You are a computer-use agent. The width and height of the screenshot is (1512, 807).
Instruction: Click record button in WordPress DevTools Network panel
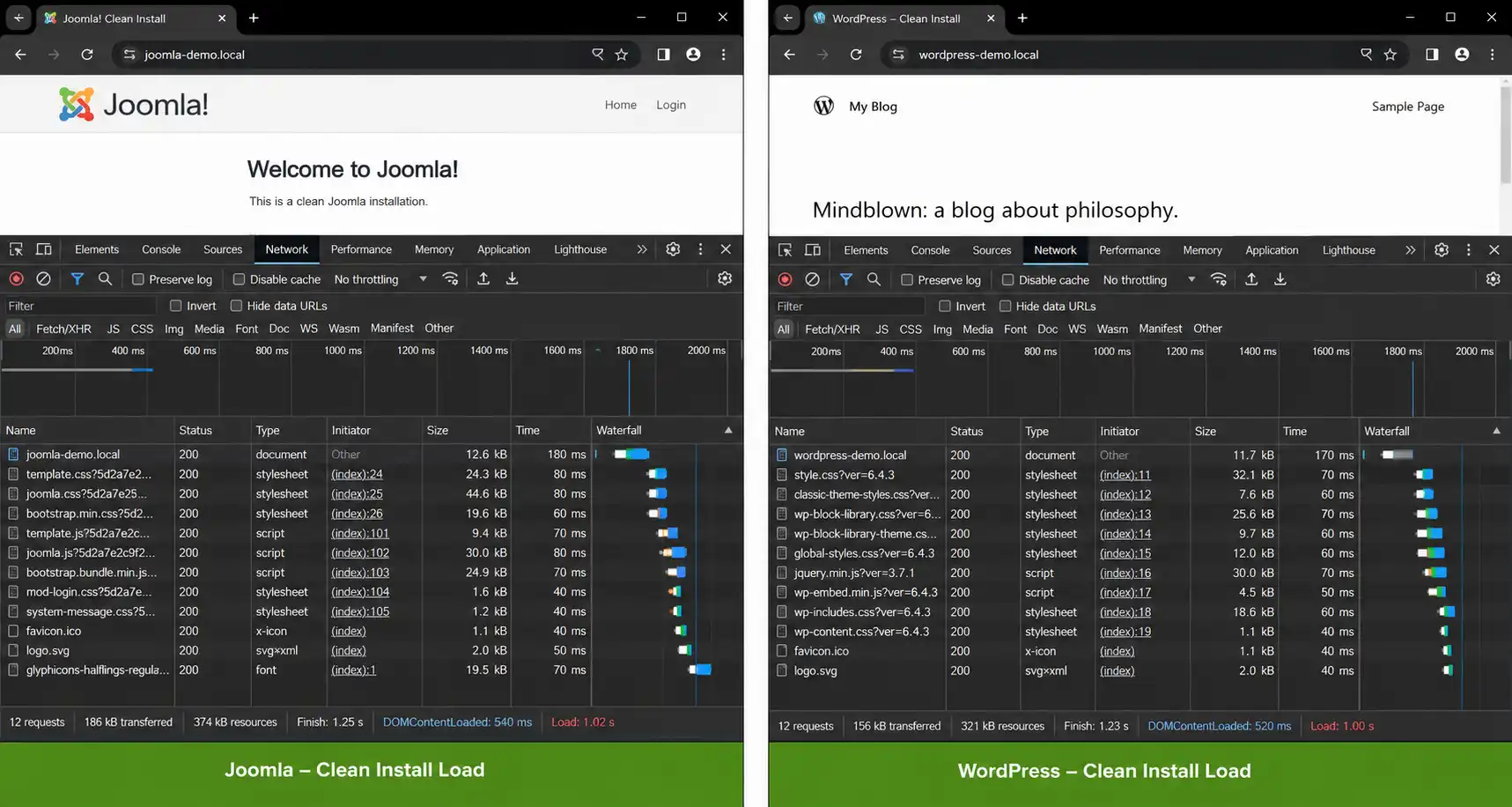point(785,280)
